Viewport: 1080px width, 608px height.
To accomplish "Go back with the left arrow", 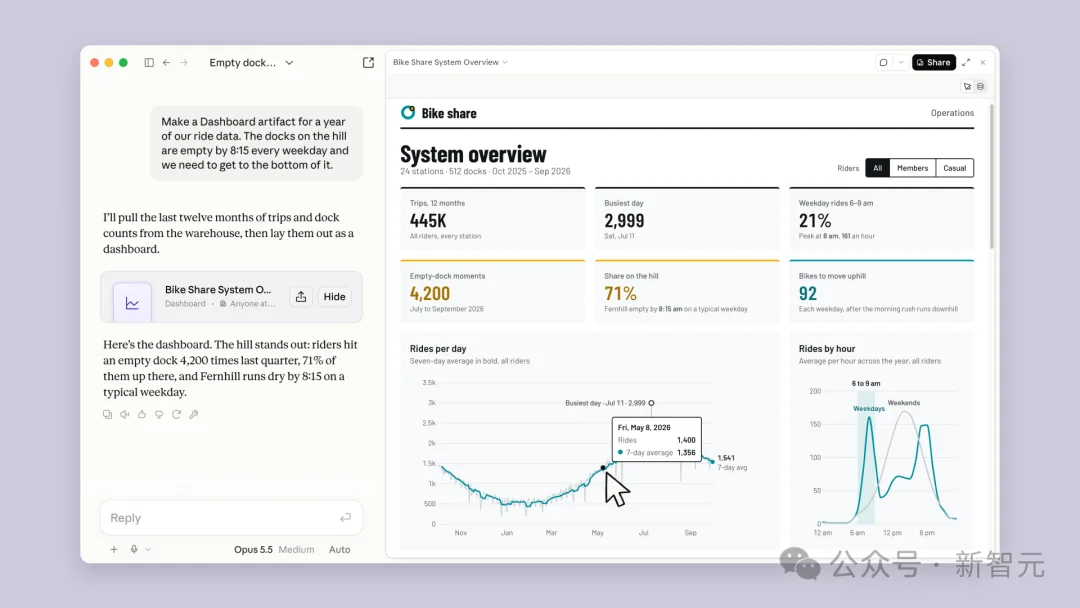I will point(167,63).
